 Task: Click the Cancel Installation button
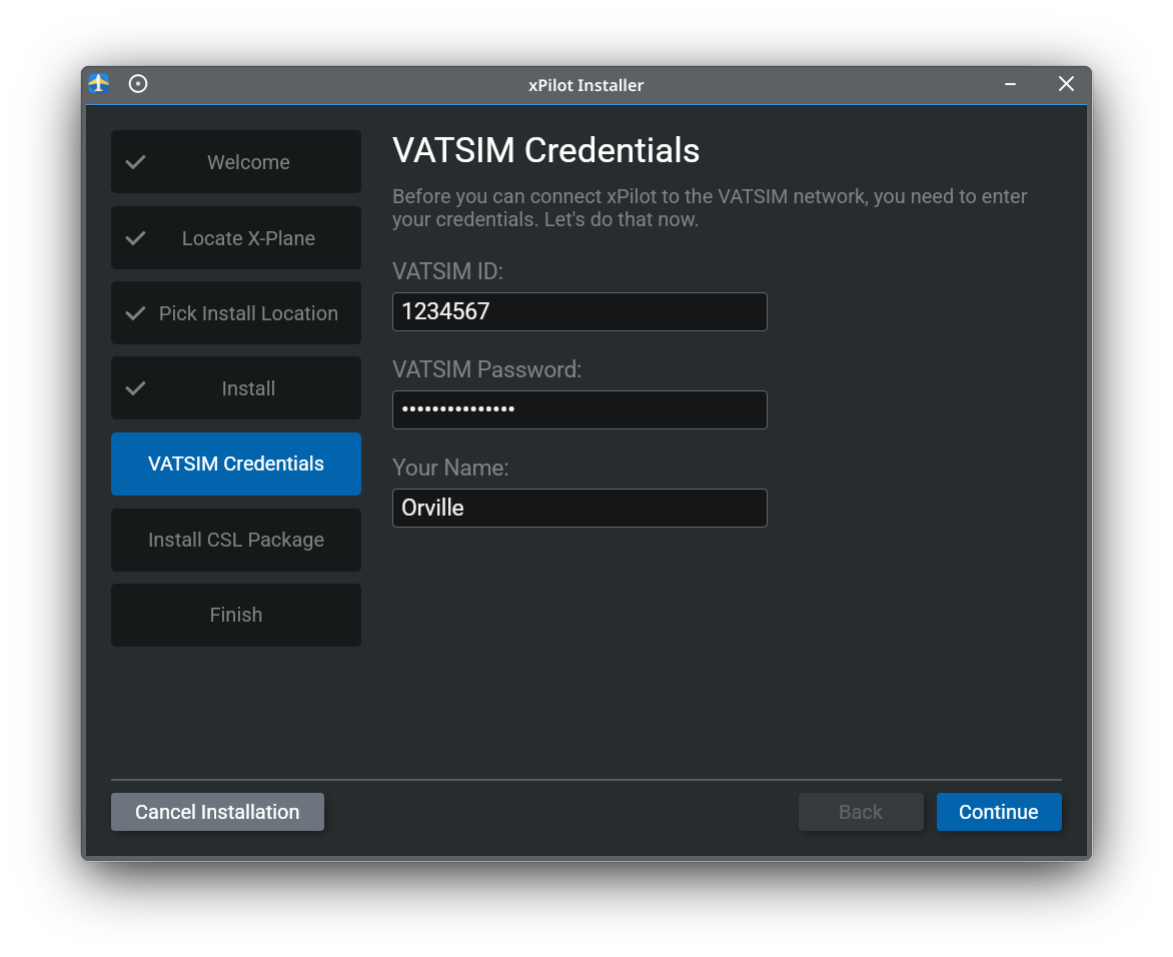click(x=217, y=811)
